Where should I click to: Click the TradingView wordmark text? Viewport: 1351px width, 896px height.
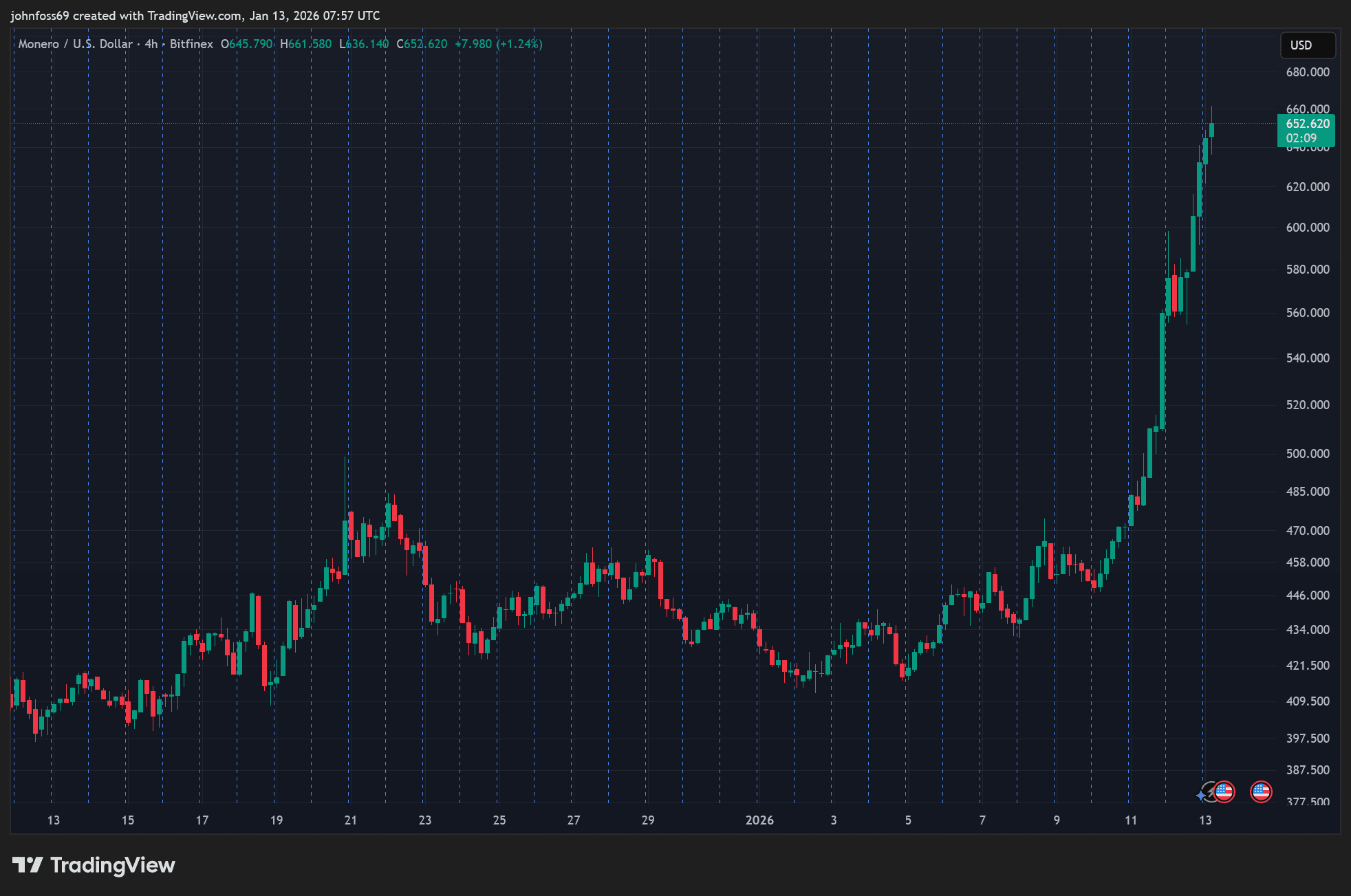click(113, 864)
